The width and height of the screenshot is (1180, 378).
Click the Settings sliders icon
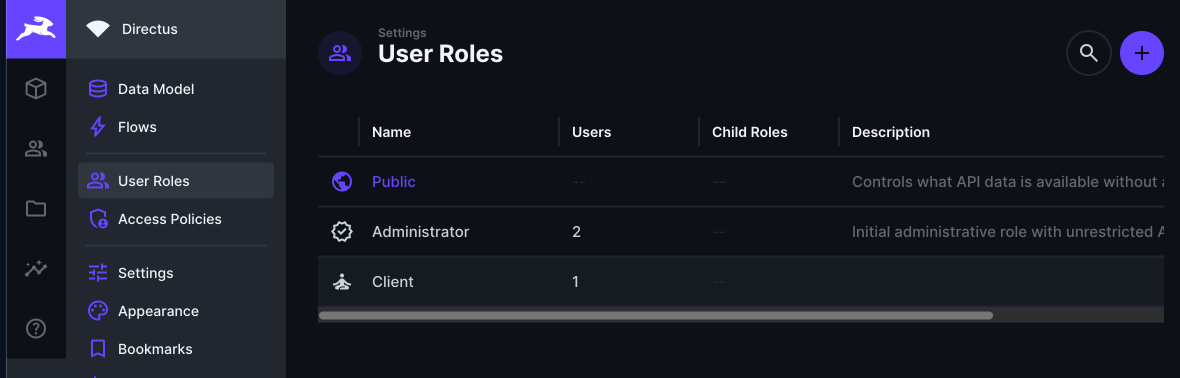coord(98,273)
